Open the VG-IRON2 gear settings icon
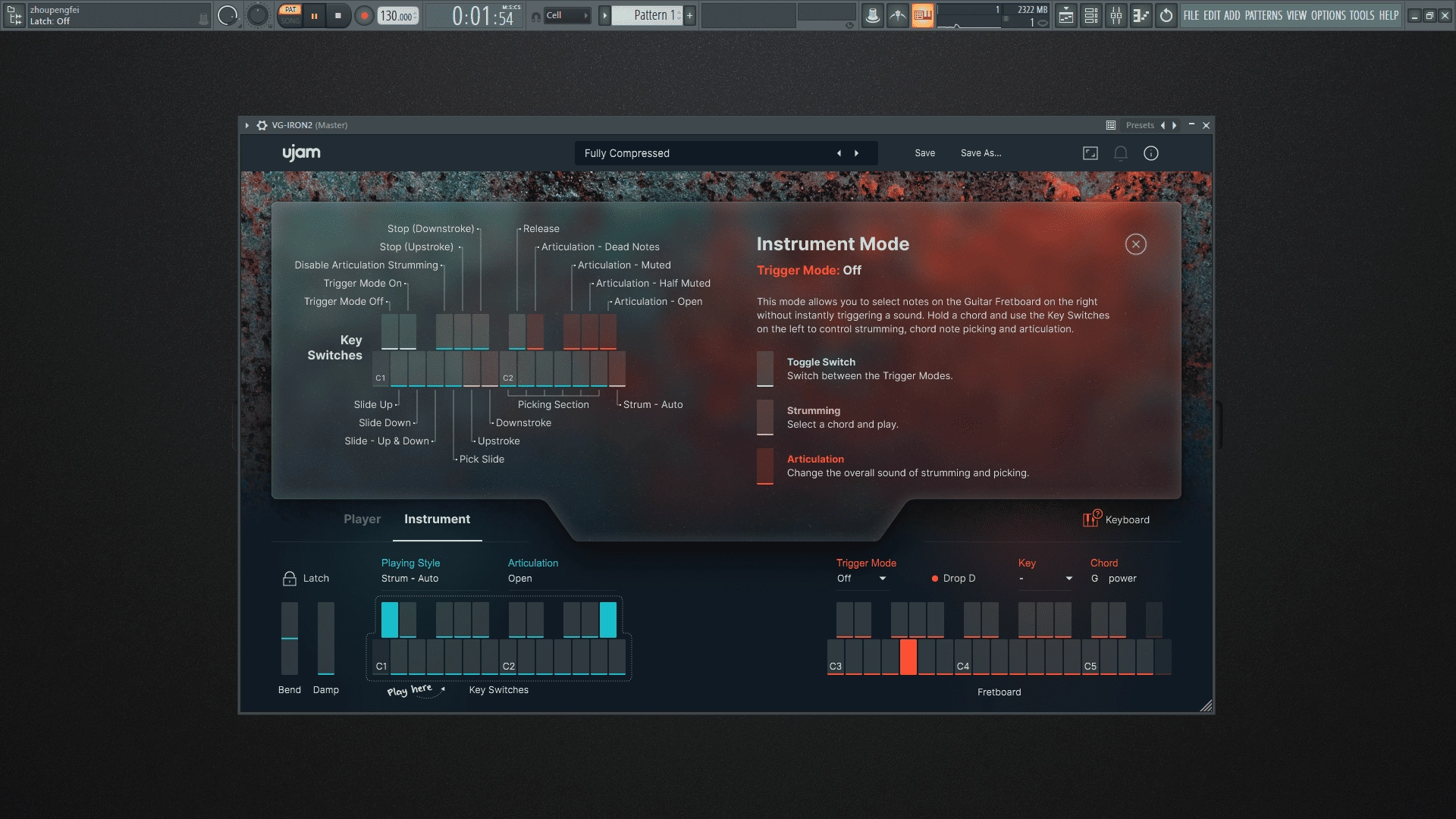The height and width of the screenshot is (819, 1456). point(262,125)
